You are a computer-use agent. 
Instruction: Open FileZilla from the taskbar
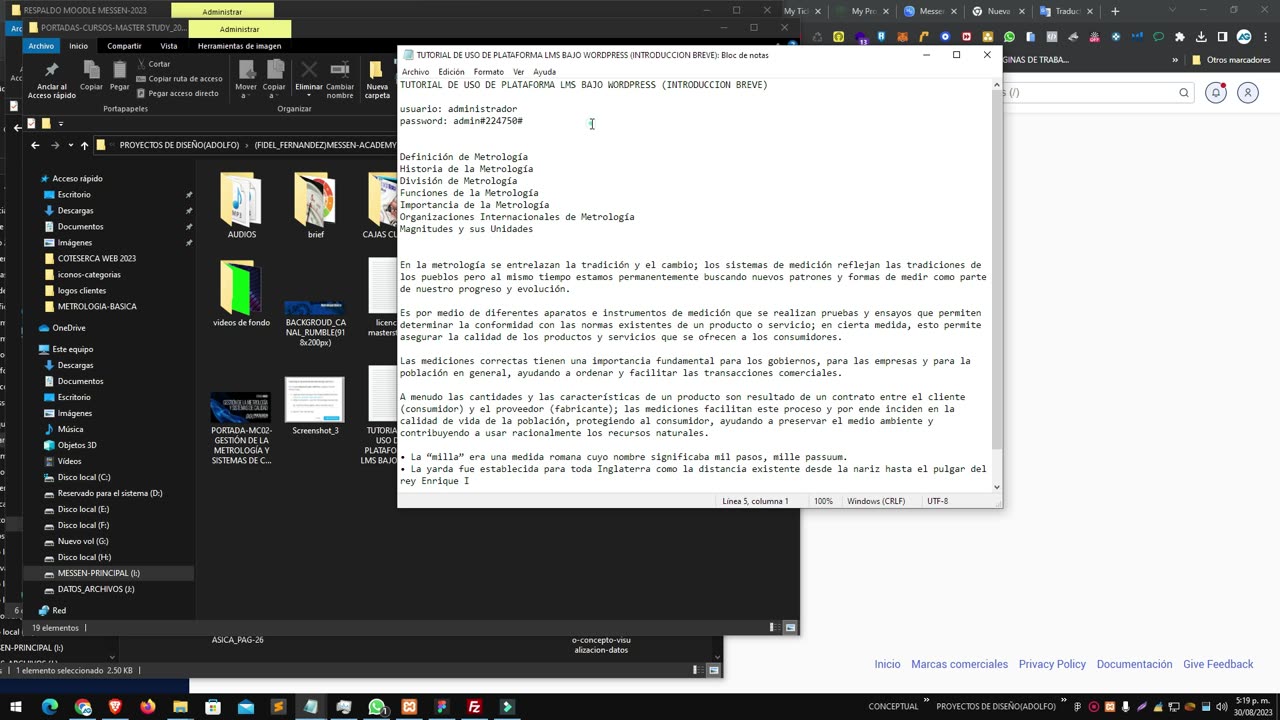[474, 707]
